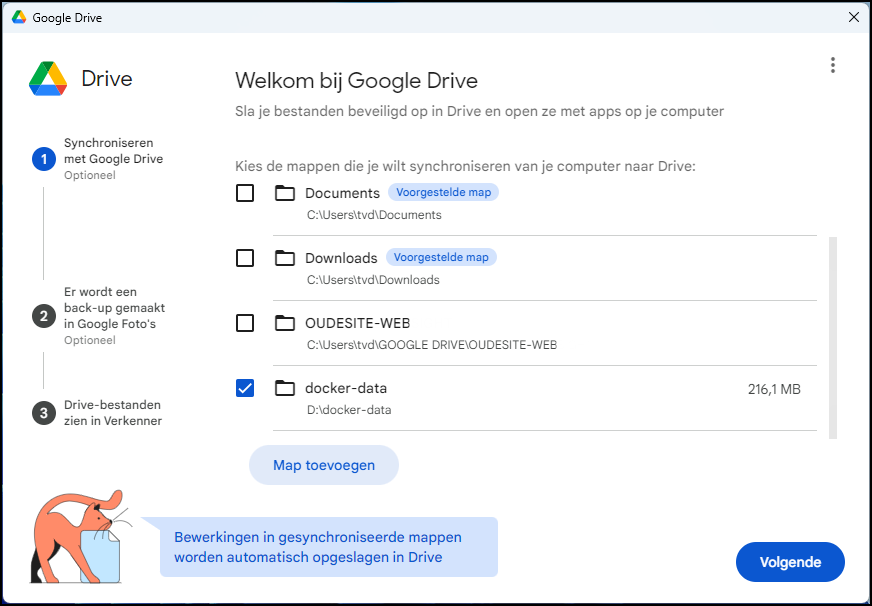Open the three-dot more options menu
872x606 pixels.
832,65
